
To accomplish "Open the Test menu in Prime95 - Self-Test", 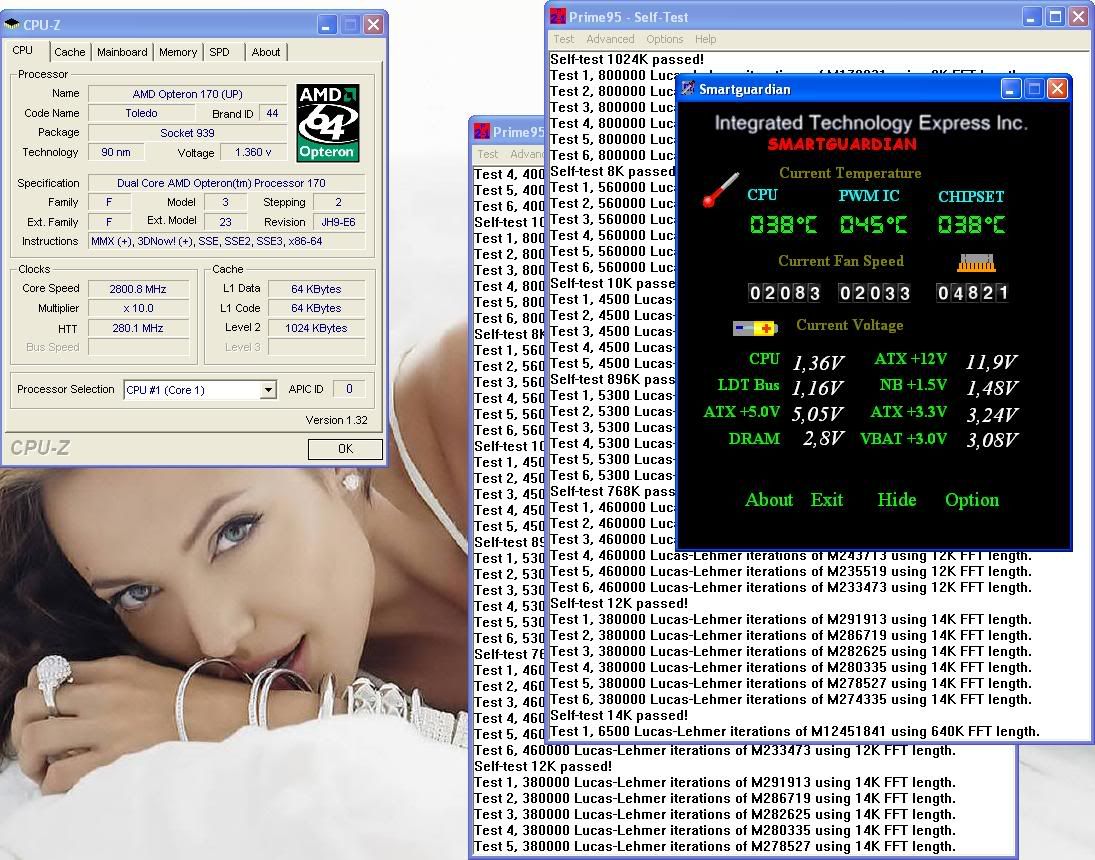I will (x=564, y=39).
